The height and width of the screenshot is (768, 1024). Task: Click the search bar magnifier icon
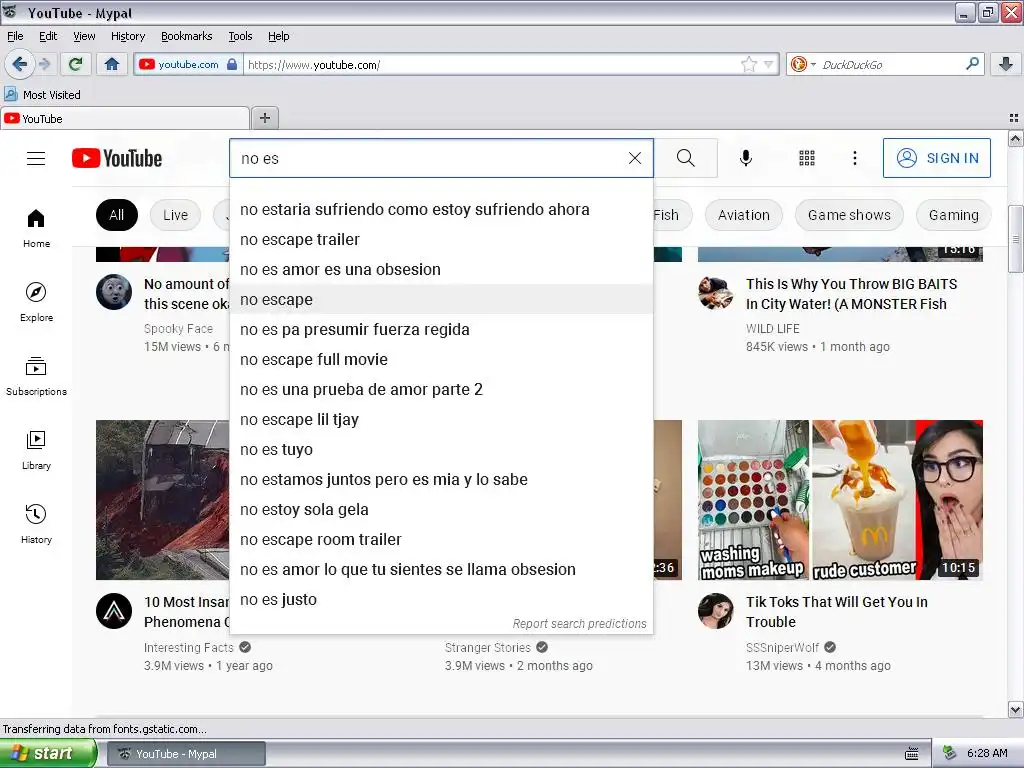click(972, 64)
